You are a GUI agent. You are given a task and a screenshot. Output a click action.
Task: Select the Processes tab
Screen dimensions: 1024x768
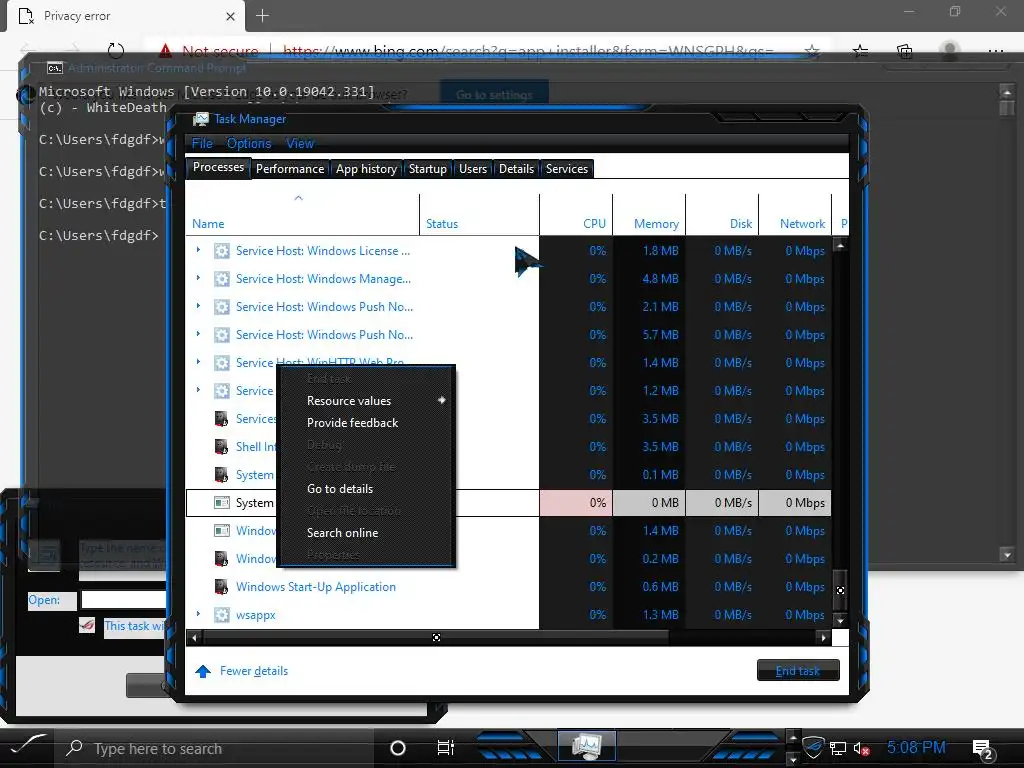(x=218, y=167)
